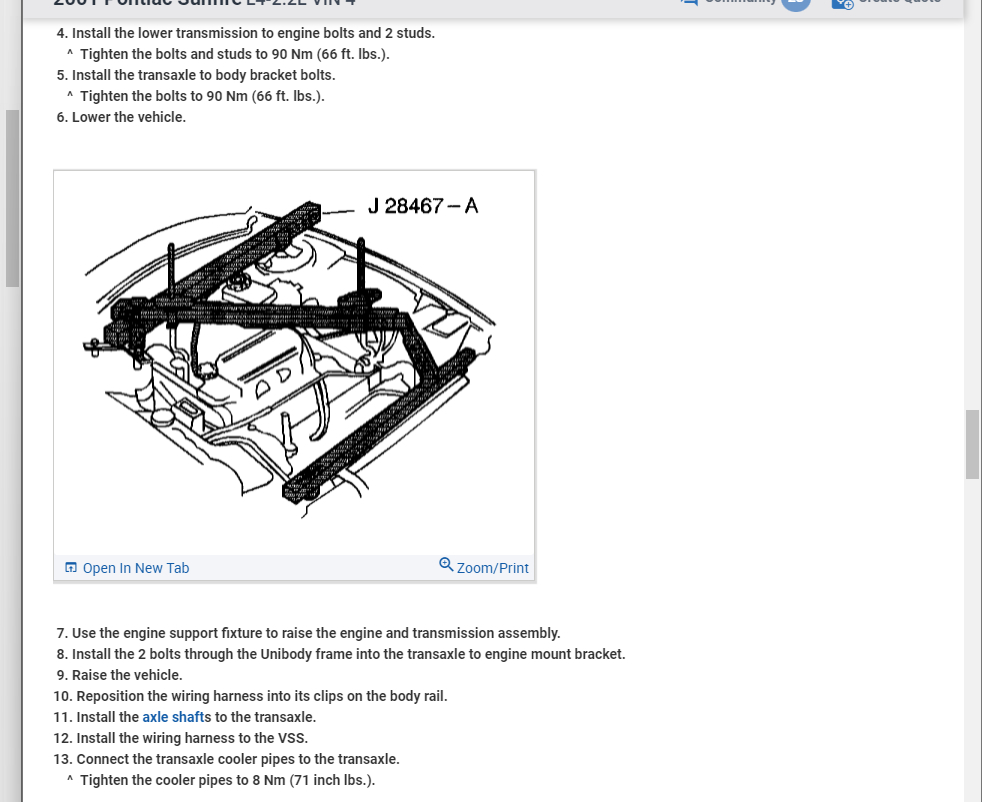Click the right-side page scrollbar thumb

pyautogui.click(x=972, y=445)
